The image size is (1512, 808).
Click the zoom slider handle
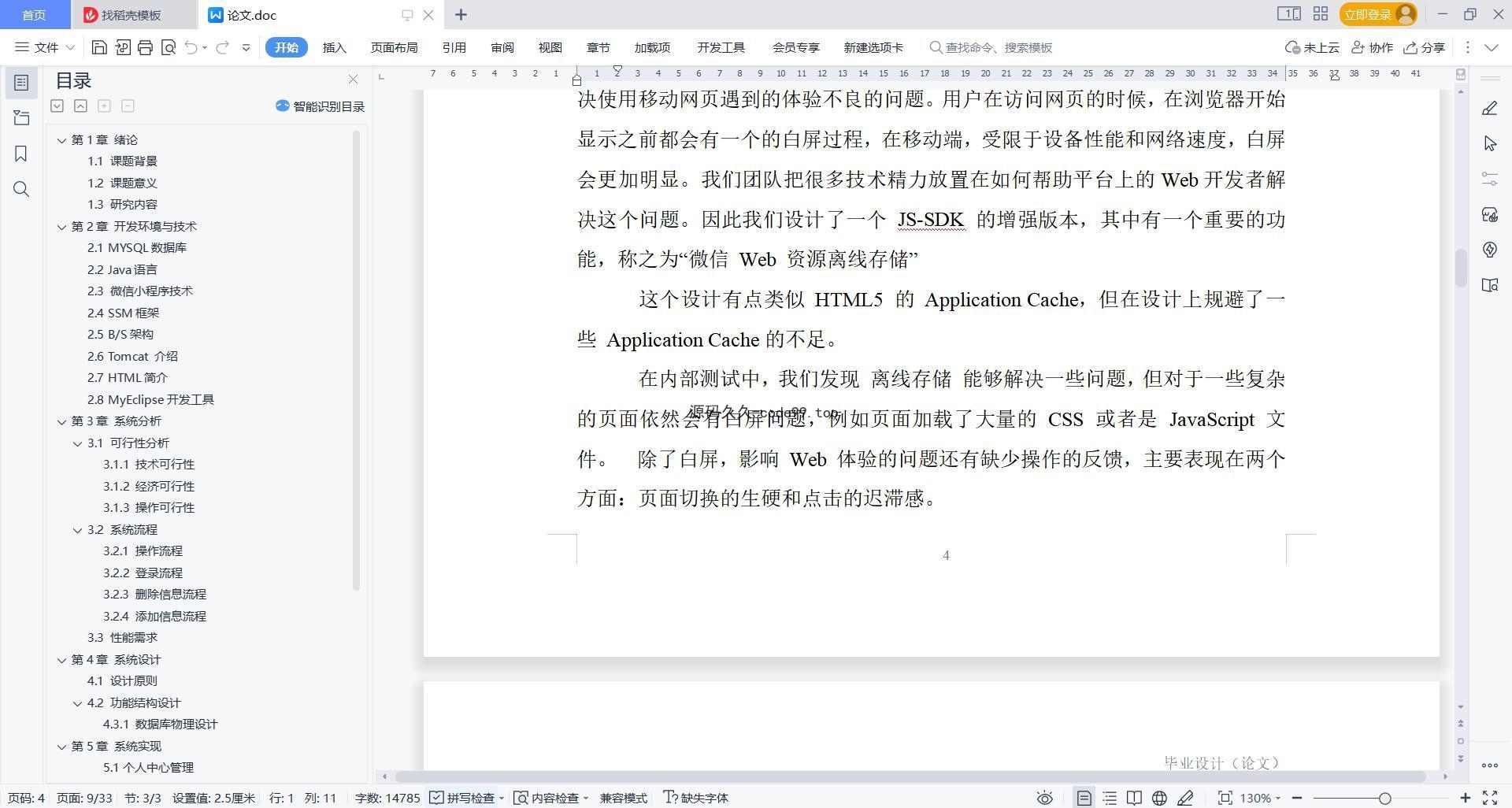pyautogui.click(x=1384, y=798)
